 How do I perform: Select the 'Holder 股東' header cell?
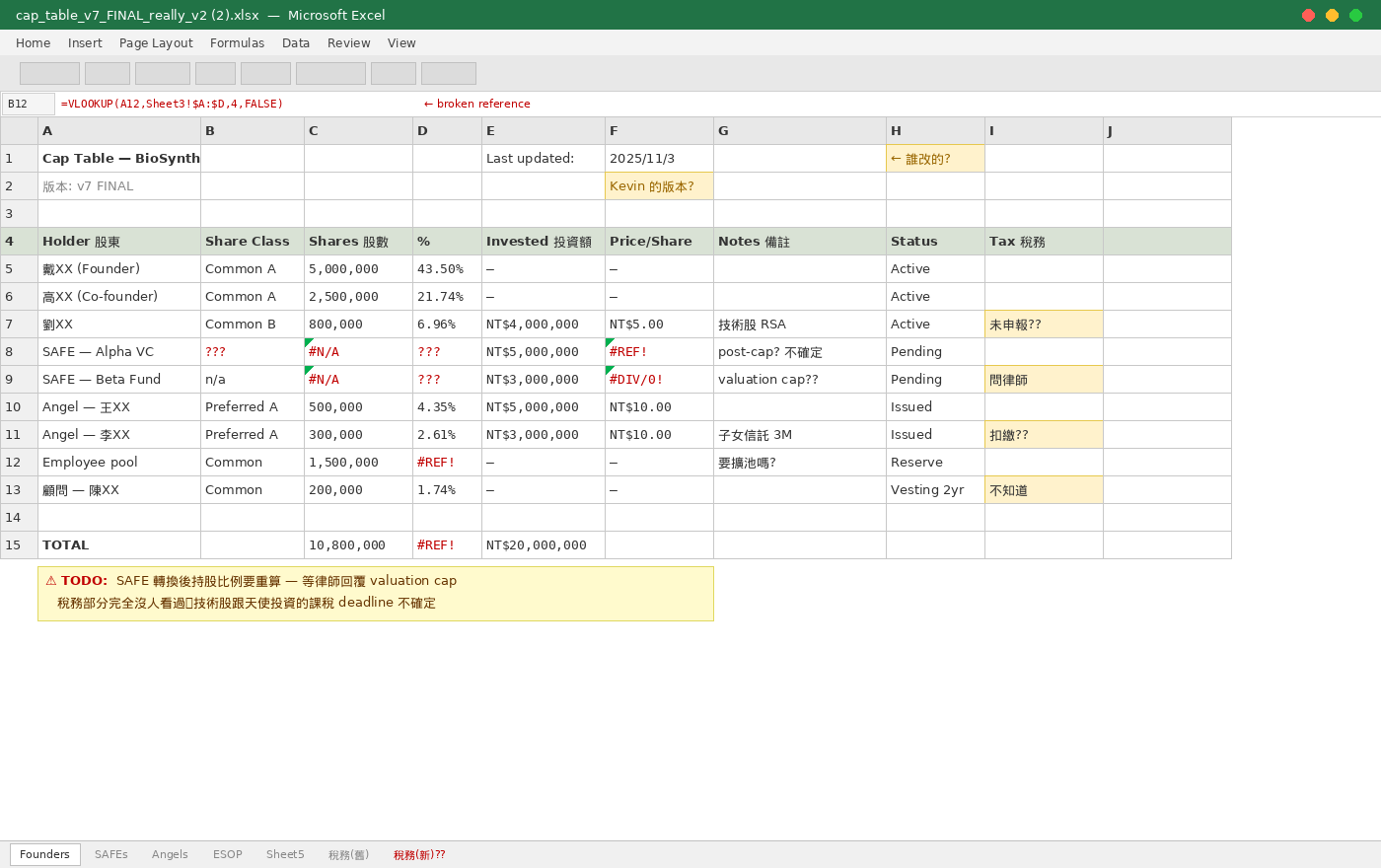[119, 242]
